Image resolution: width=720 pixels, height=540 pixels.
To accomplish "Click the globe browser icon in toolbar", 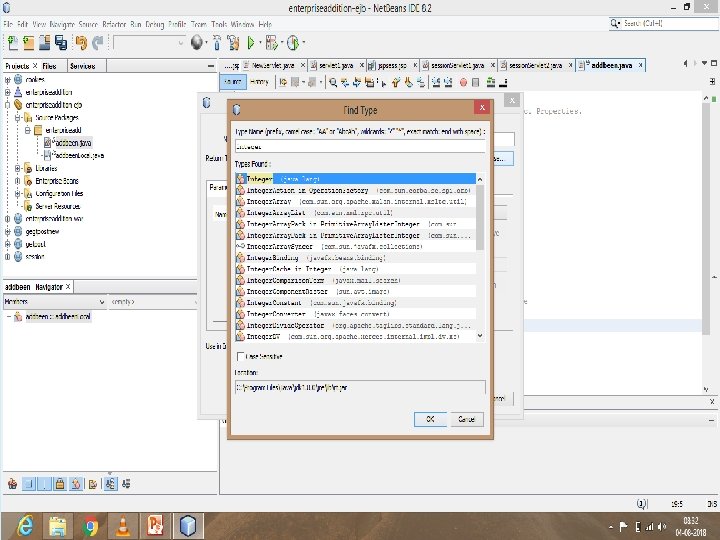I will (x=197, y=43).
